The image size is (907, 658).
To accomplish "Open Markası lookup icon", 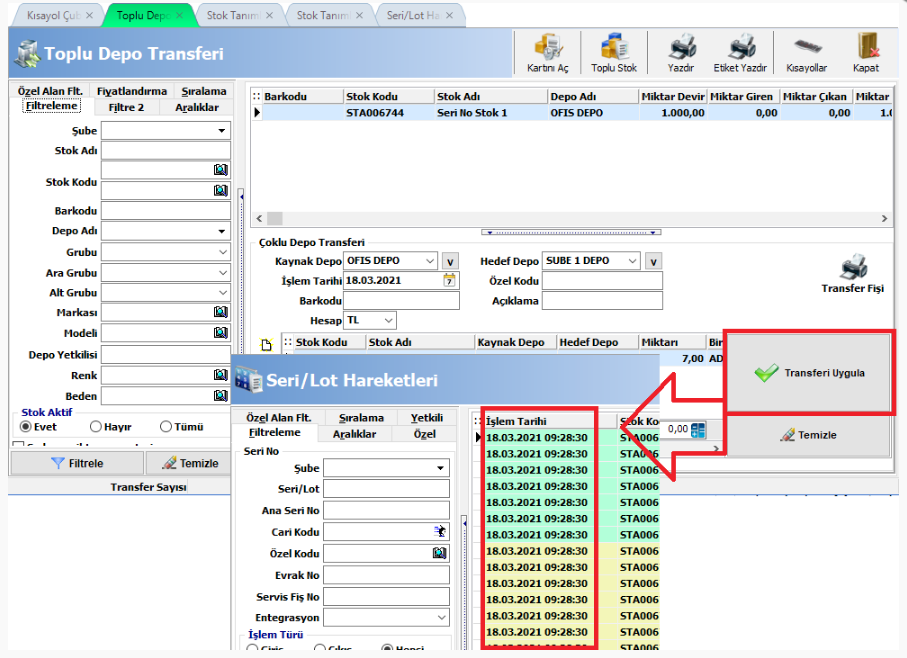I will coord(220,312).
